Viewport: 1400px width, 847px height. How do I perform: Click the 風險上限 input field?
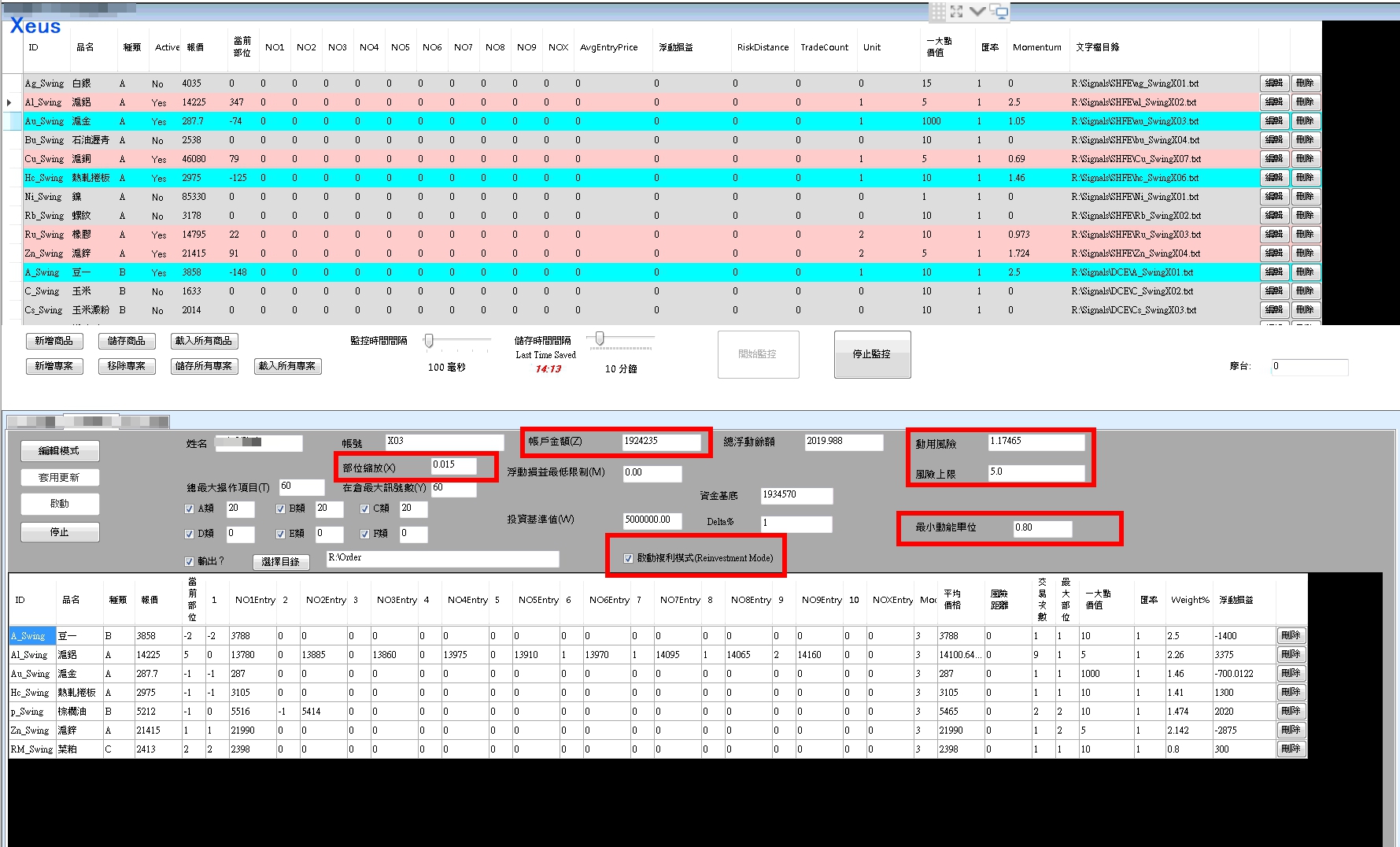tap(1036, 472)
